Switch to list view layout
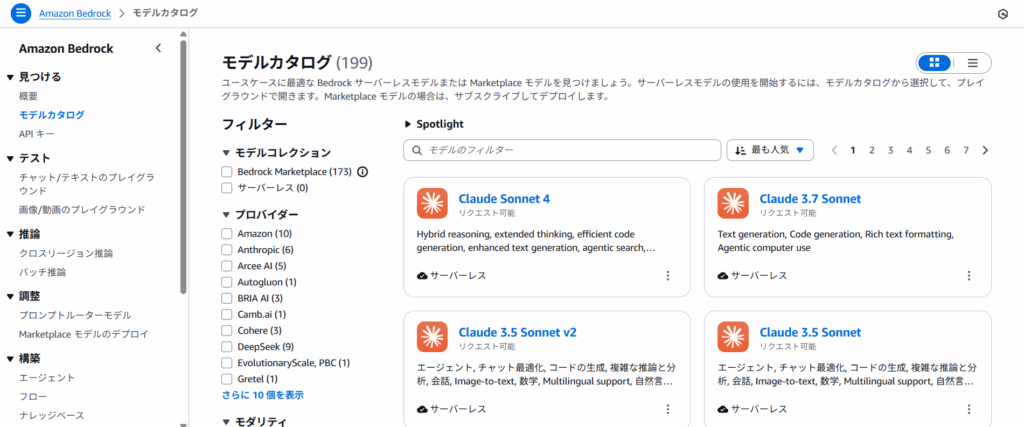Viewport: 1024px width, 427px height. click(972, 62)
